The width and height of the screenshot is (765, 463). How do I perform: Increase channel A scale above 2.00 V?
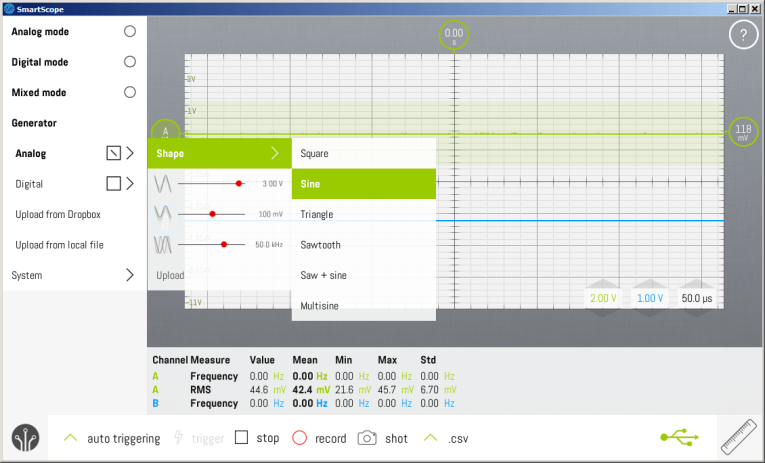tap(603, 284)
